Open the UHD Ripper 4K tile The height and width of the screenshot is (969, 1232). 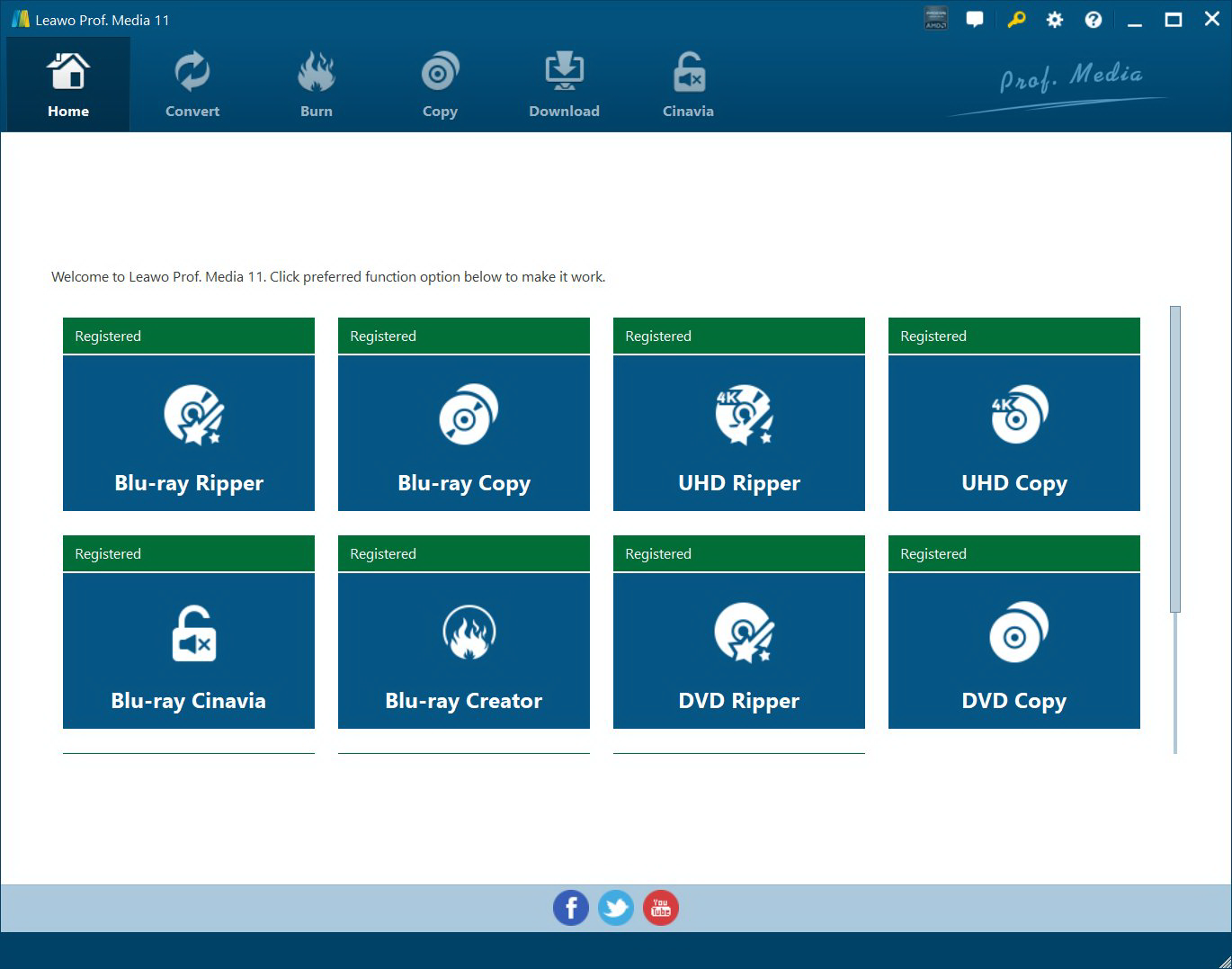(x=739, y=433)
